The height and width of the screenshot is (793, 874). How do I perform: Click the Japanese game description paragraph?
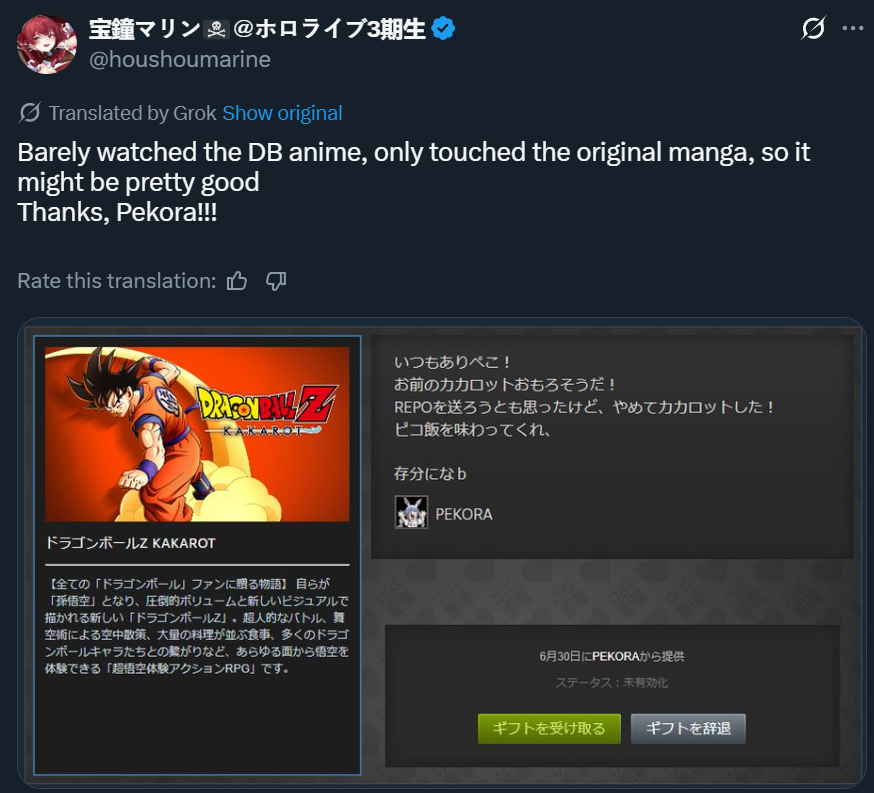(197, 626)
